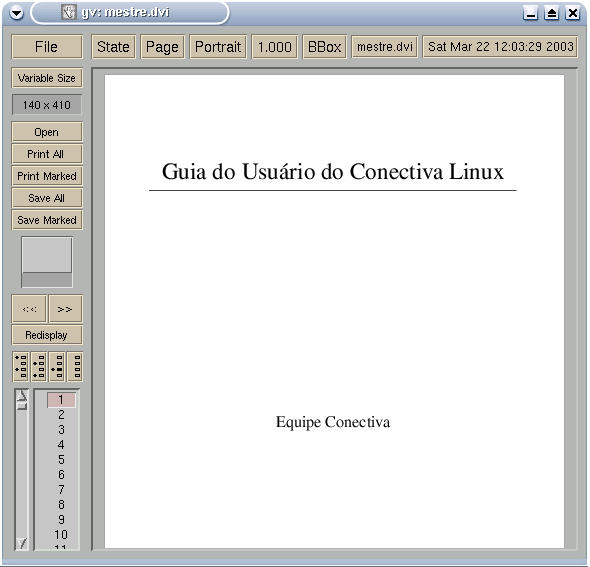Click the unmark all pages icon
Viewport: 590px width, 567px height.
coord(75,366)
